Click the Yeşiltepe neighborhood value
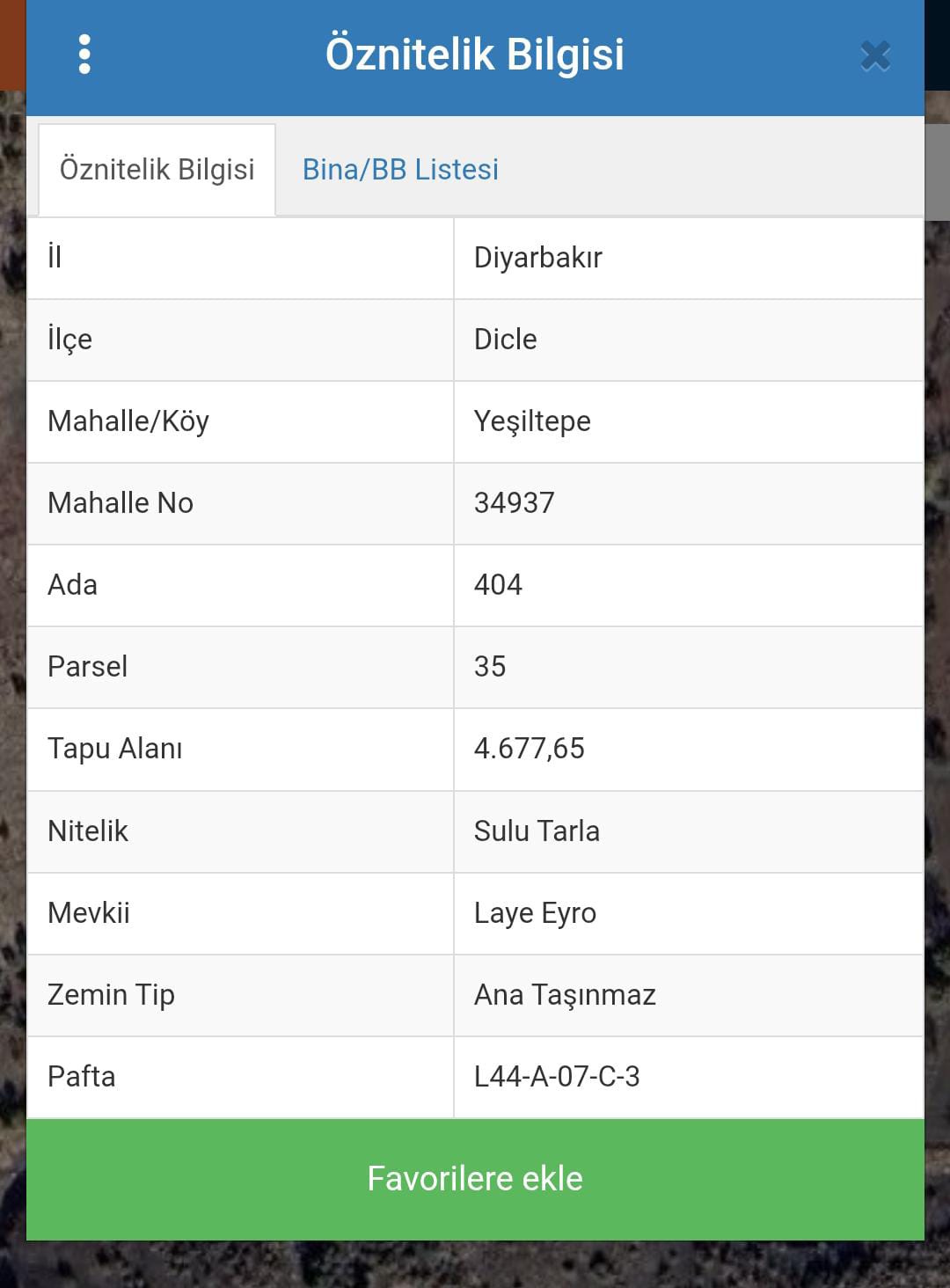The height and width of the screenshot is (1288, 950). tap(532, 421)
